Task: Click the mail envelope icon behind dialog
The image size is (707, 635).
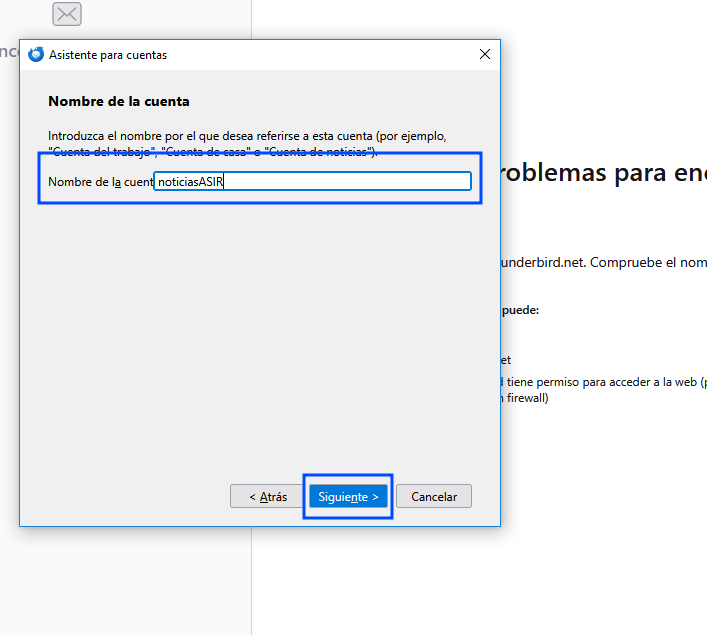Action: [x=67, y=14]
